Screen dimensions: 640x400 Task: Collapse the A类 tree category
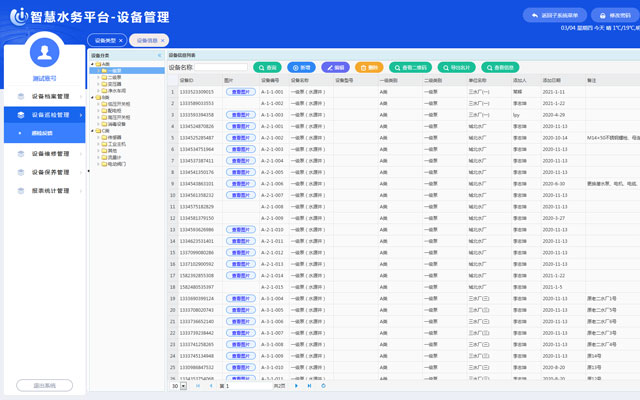coord(93,63)
